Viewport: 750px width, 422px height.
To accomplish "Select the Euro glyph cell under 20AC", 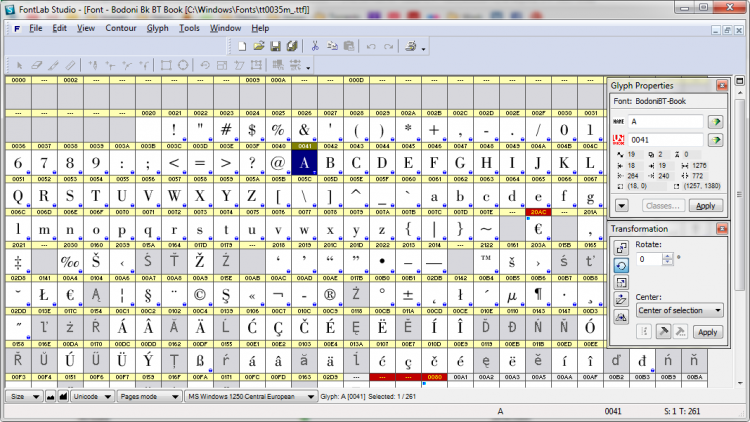I will (x=538, y=229).
